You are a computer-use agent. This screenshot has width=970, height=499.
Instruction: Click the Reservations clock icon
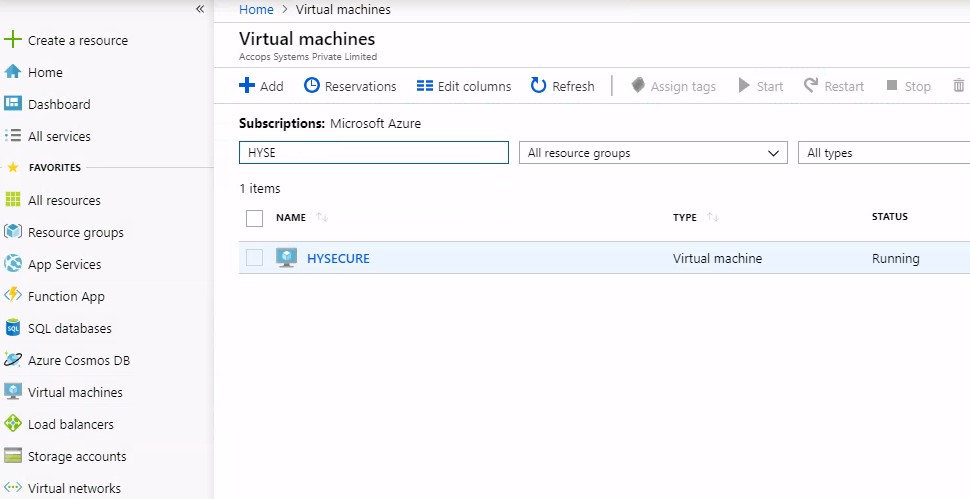tap(312, 85)
